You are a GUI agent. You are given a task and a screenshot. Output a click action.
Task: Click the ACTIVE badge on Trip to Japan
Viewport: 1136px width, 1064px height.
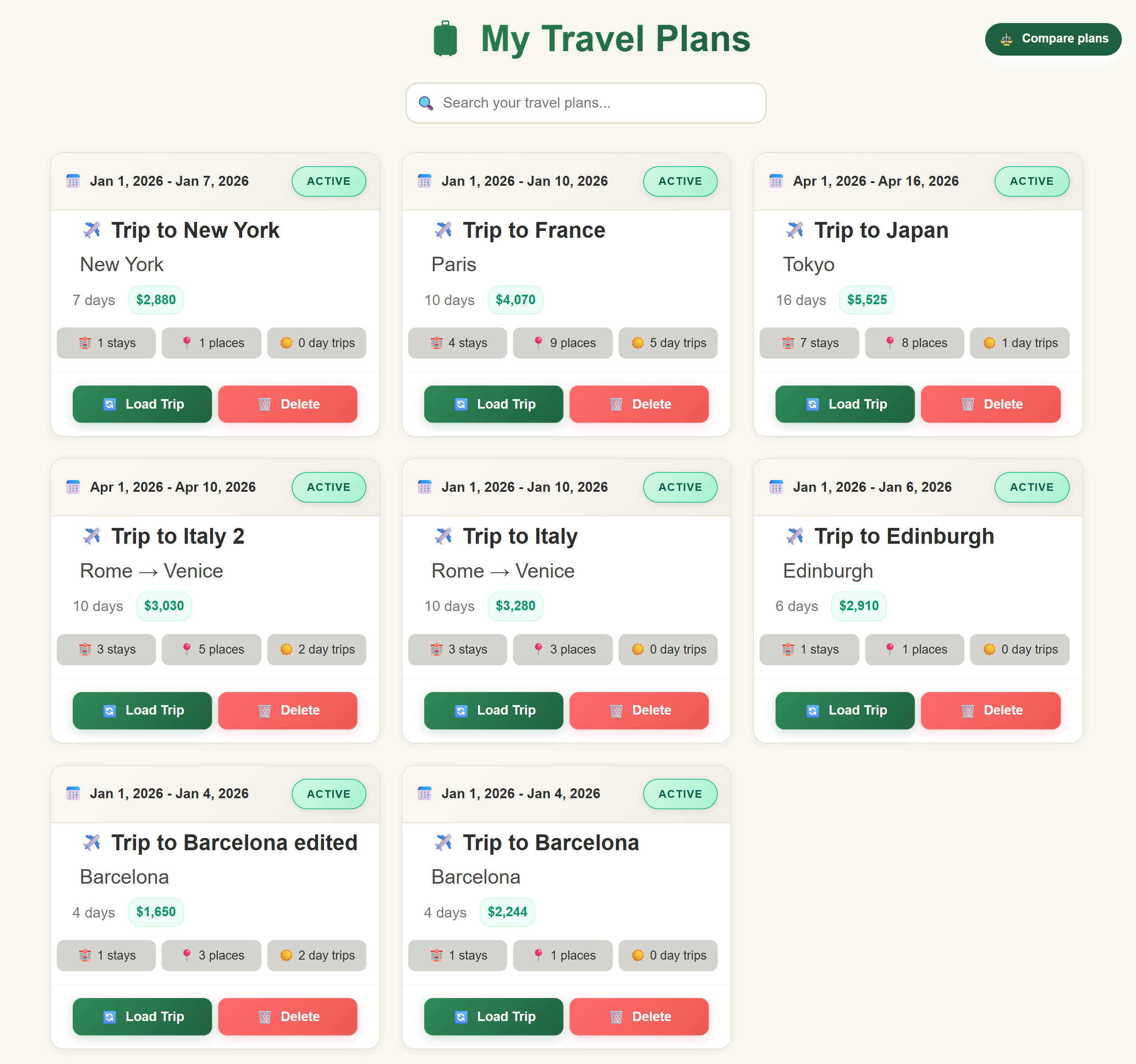tap(1032, 181)
